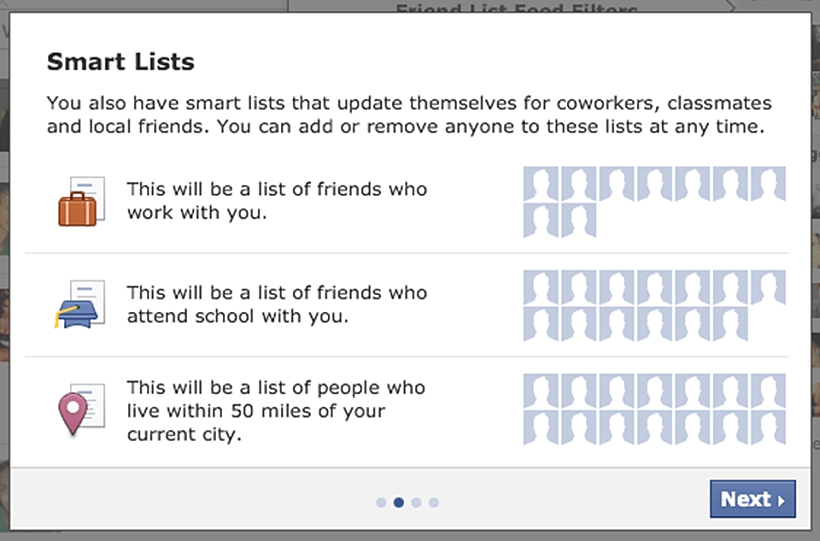Screen dimensions: 820x541
Task: Click the "friends who work with you" description
Action: [x=276, y=200]
